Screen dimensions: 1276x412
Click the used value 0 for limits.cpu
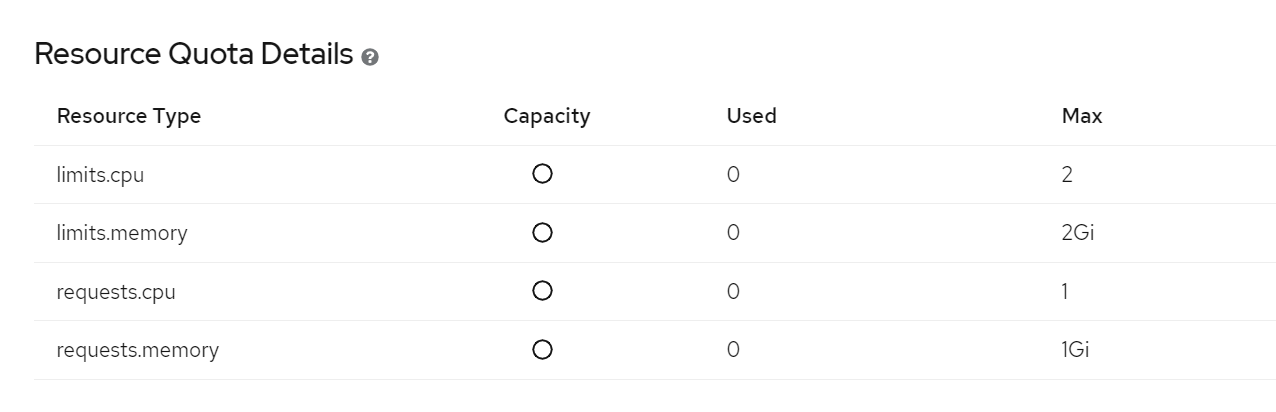pos(733,175)
